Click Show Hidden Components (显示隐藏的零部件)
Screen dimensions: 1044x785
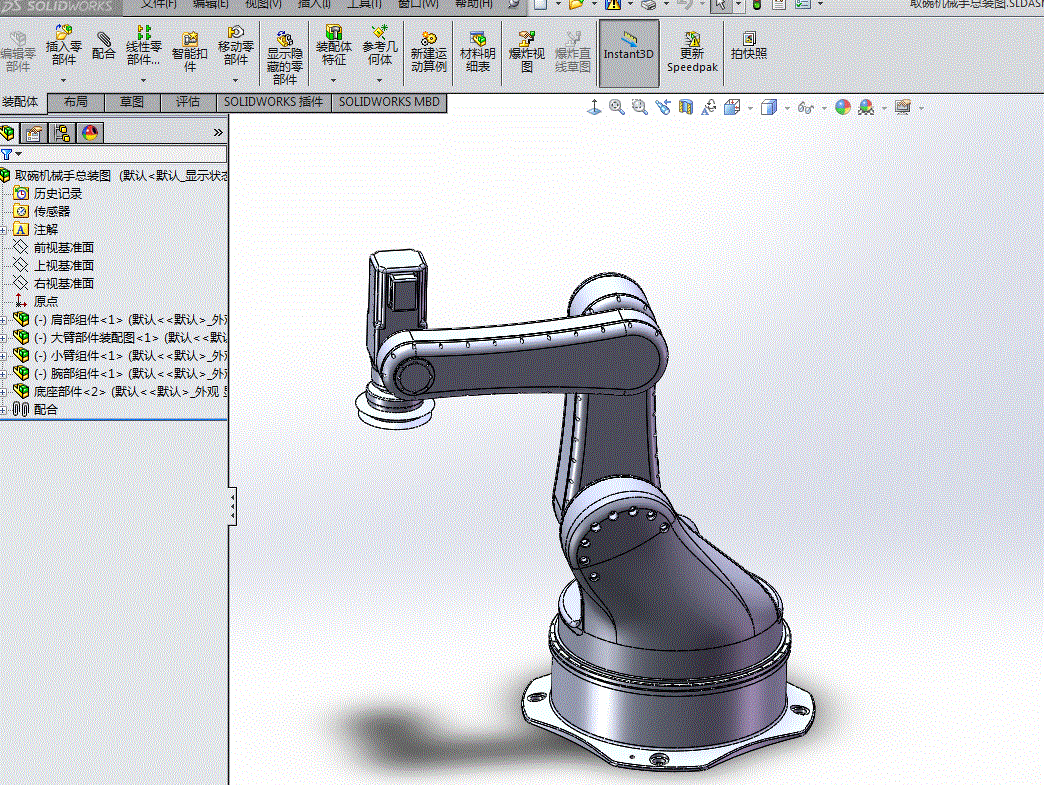(284, 57)
